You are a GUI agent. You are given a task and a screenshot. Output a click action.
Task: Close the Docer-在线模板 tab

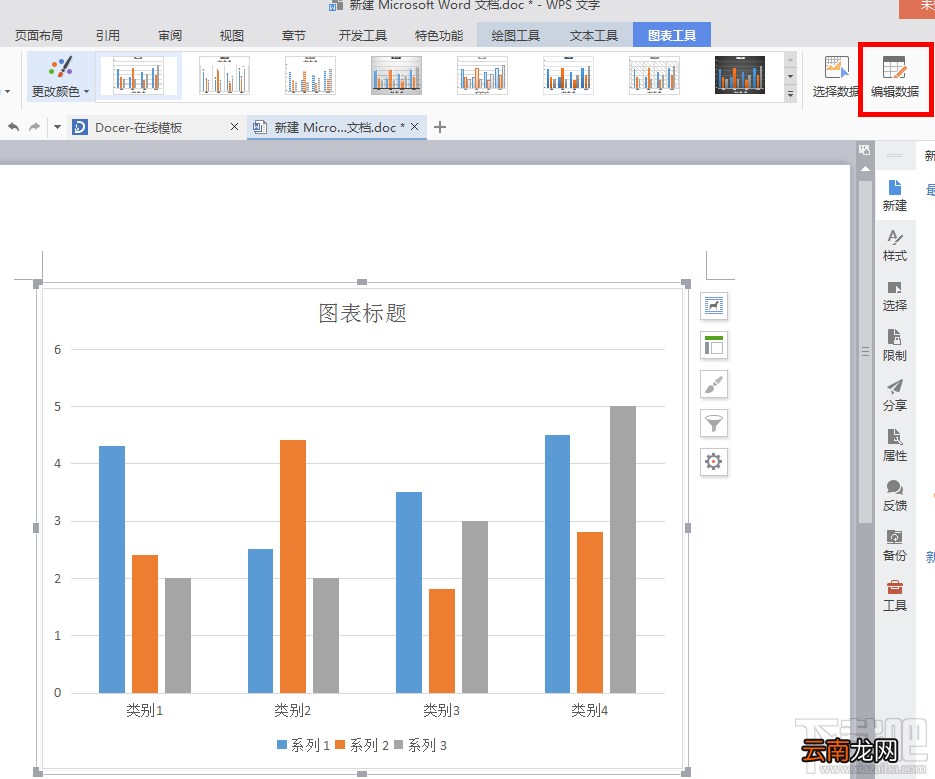234,127
